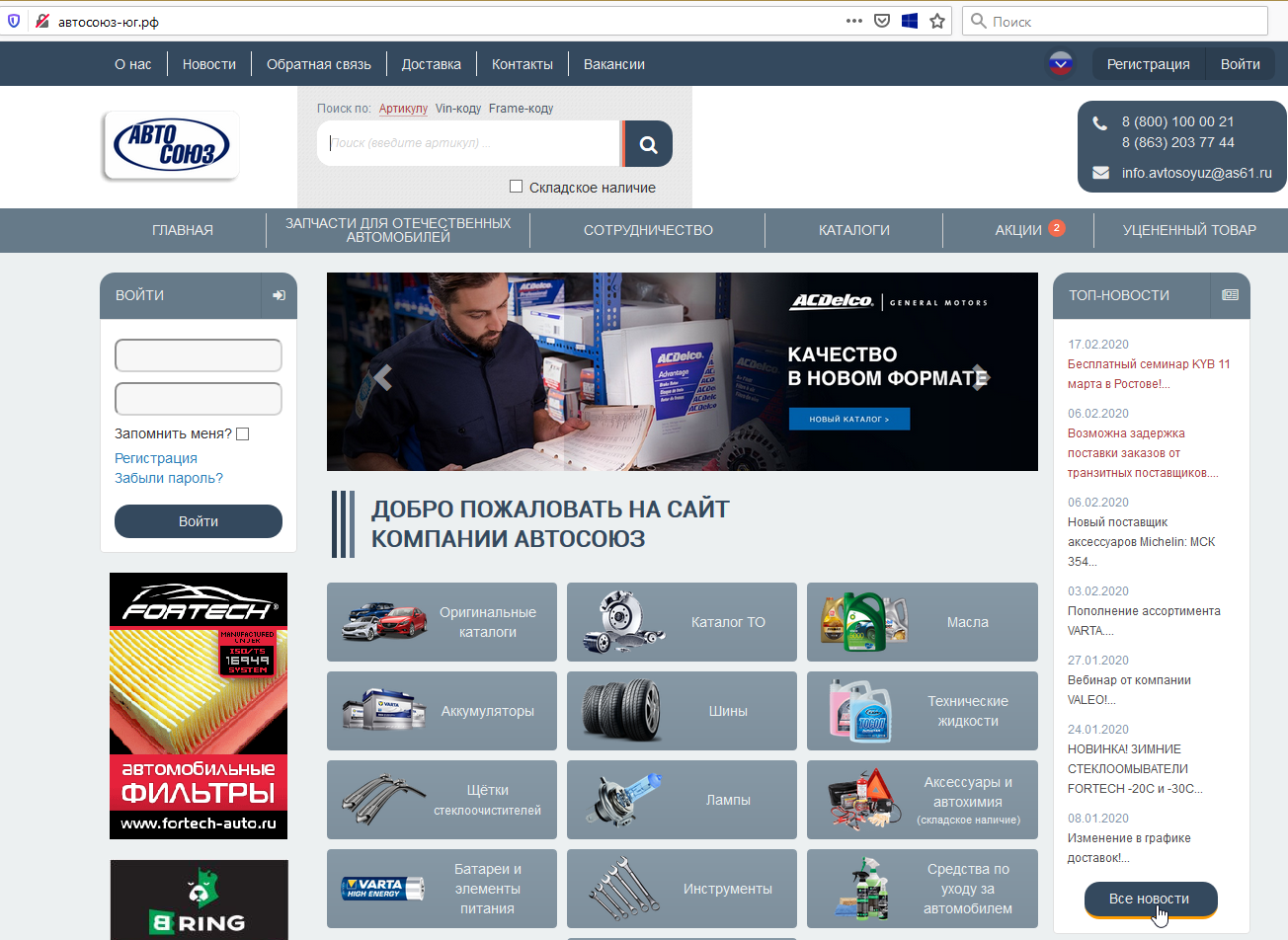Go to previous banner slide arrow
The height and width of the screenshot is (940, 1288).
[383, 377]
